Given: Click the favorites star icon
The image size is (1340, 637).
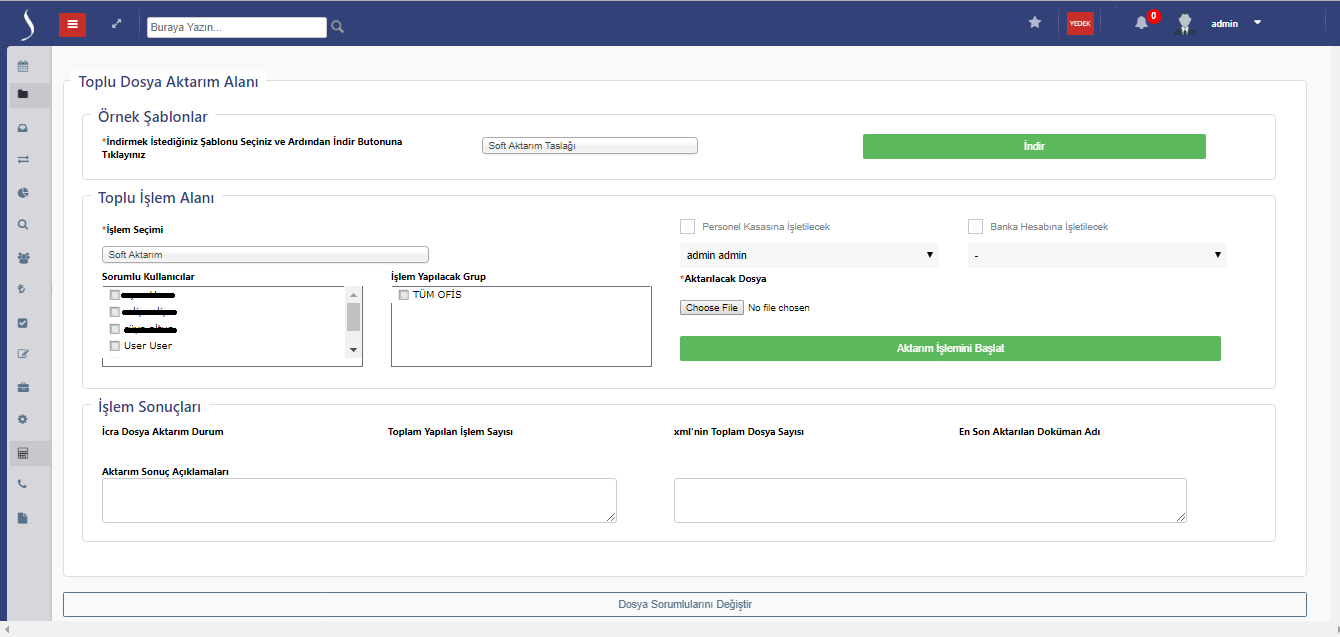Looking at the screenshot, I should (x=1035, y=23).
